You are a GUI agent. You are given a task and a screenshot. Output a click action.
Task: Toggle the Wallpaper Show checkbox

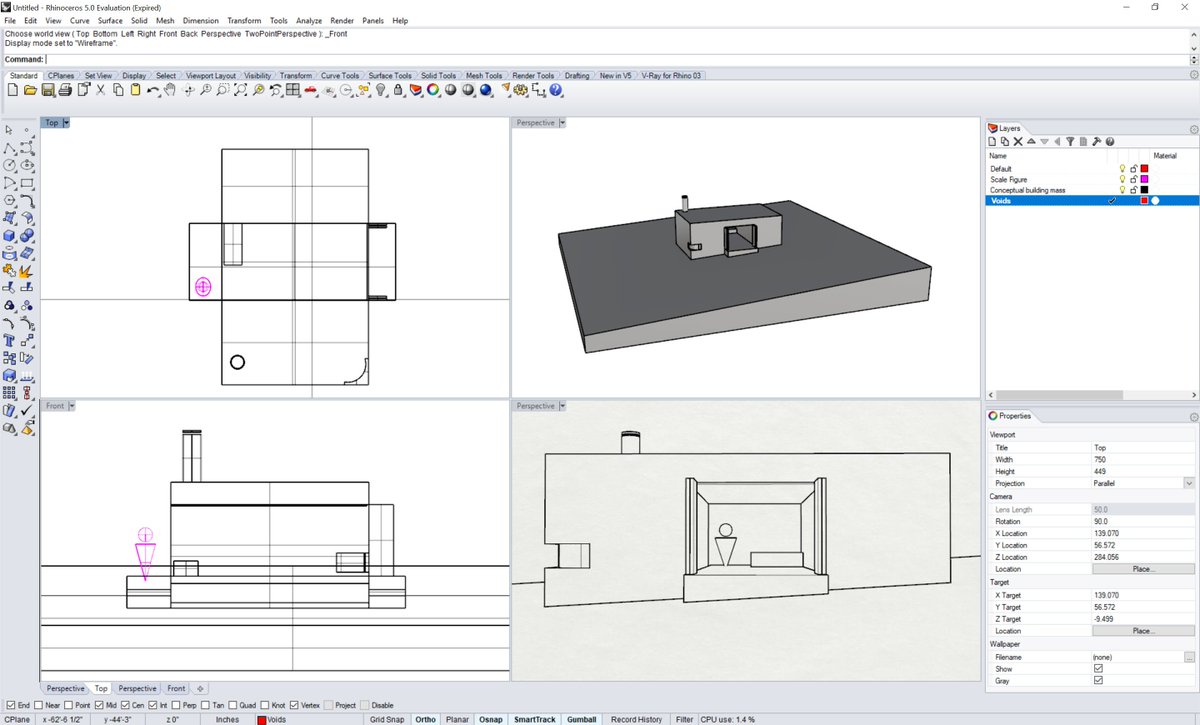tap(1098, 668)
